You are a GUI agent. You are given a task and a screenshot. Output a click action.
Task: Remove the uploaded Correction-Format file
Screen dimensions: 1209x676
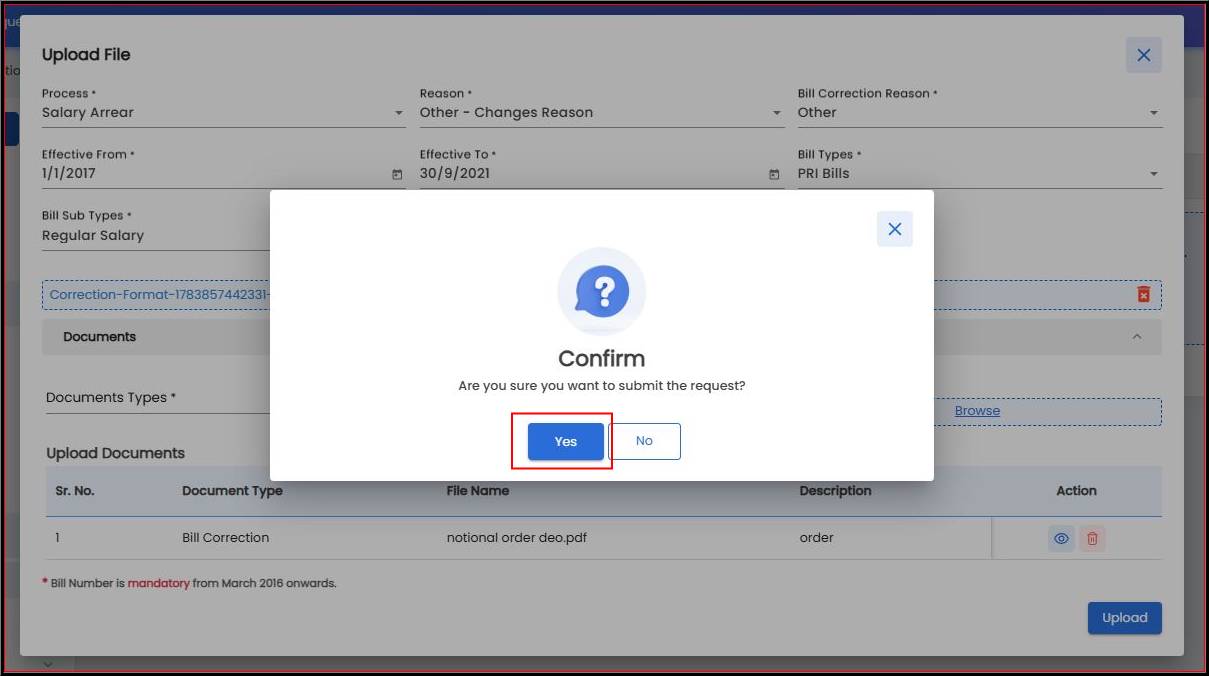(1144, 294)
